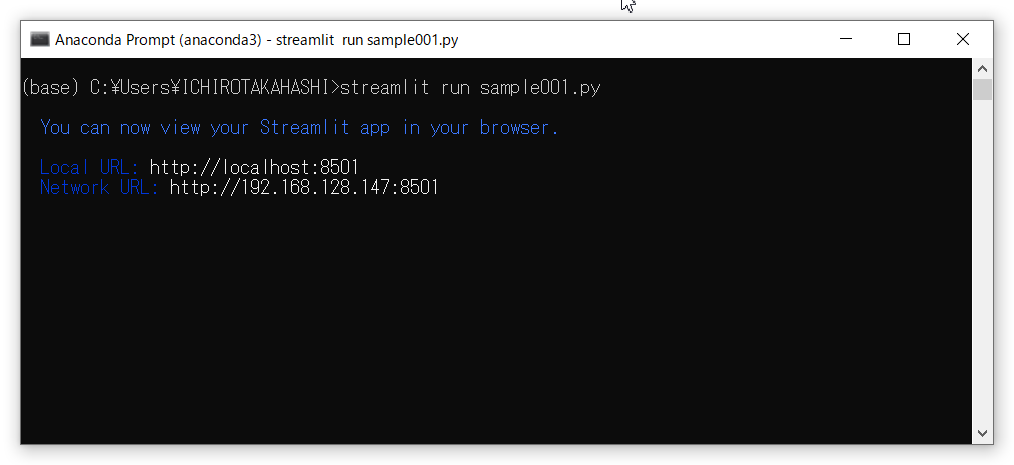The width and height of the screenshot is (1014, 465).
Task: Close the Anaconda Prompt window
Action: tap(962, 40)
